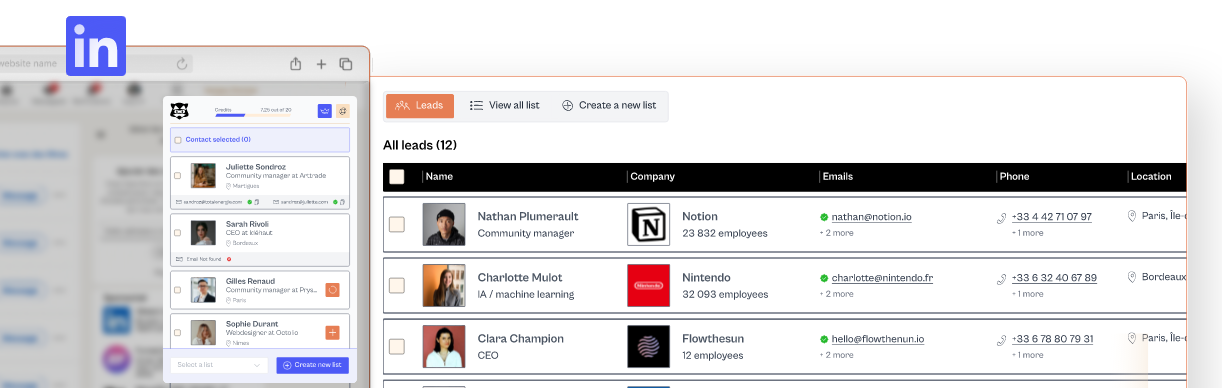Click Nintendo company logo

[x=648, y=286]
